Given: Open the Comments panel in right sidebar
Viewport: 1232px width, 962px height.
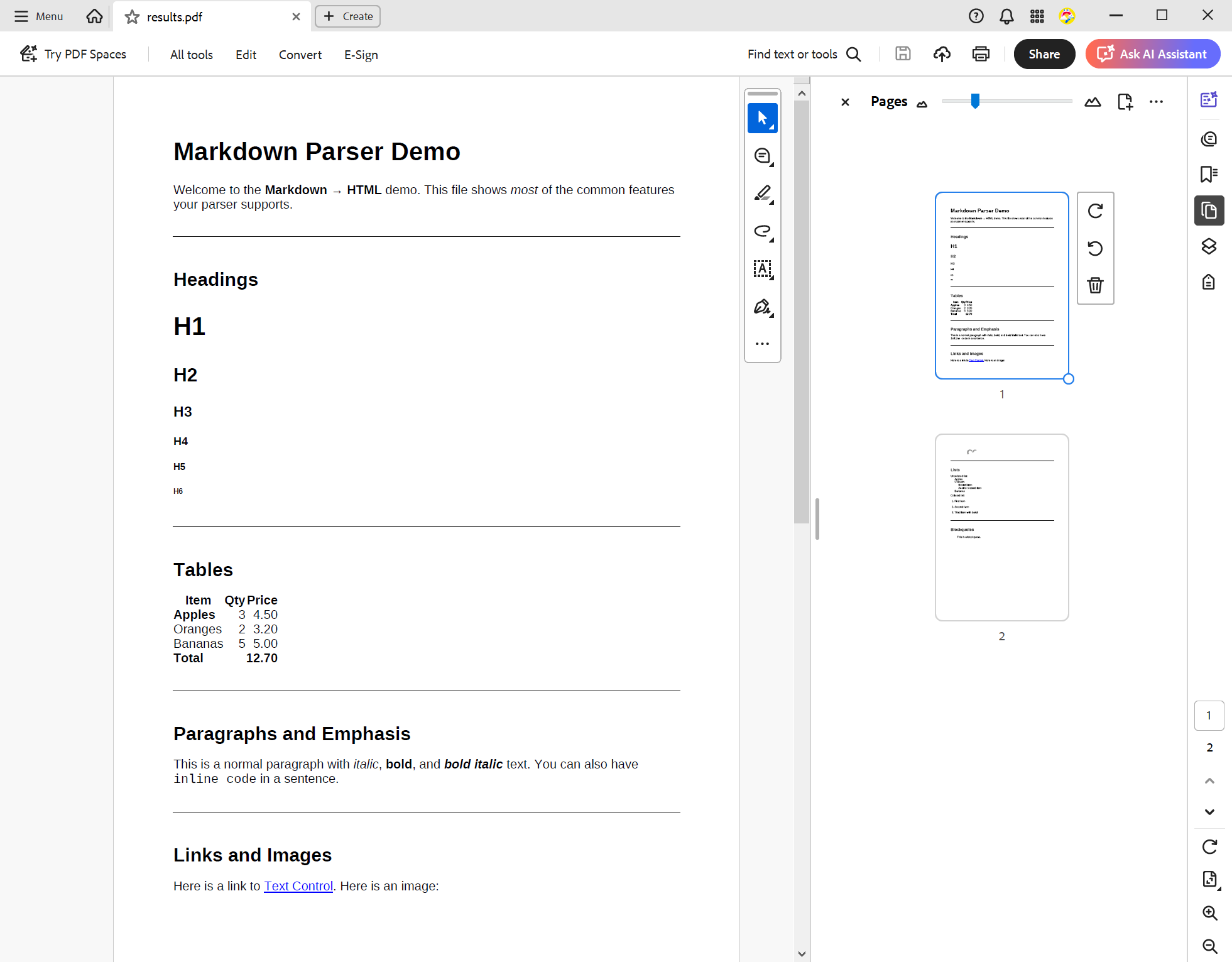Looking at the screenshot, I should point(1209,139).
